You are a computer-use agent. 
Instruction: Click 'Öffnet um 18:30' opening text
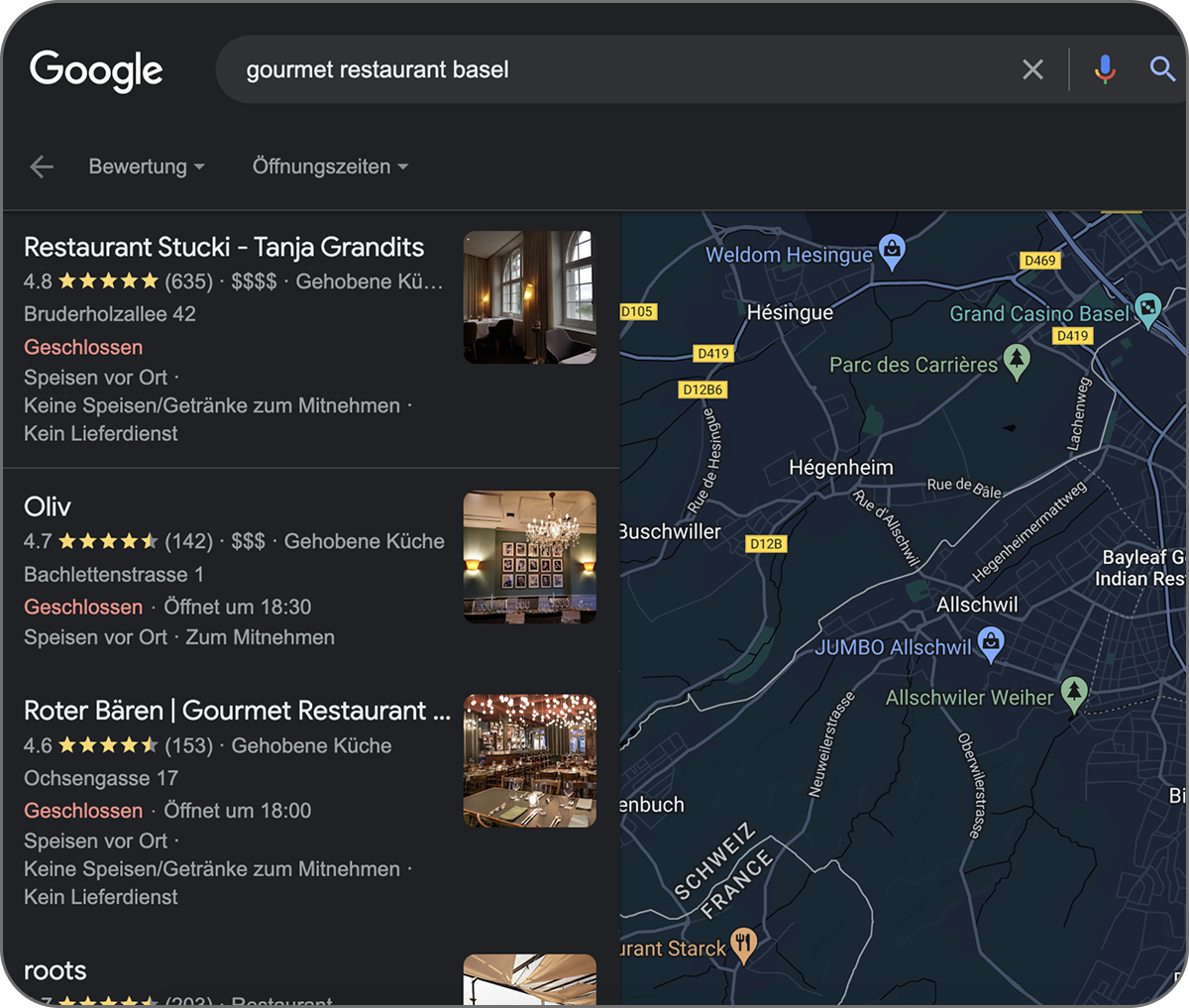tap(238, 607)
